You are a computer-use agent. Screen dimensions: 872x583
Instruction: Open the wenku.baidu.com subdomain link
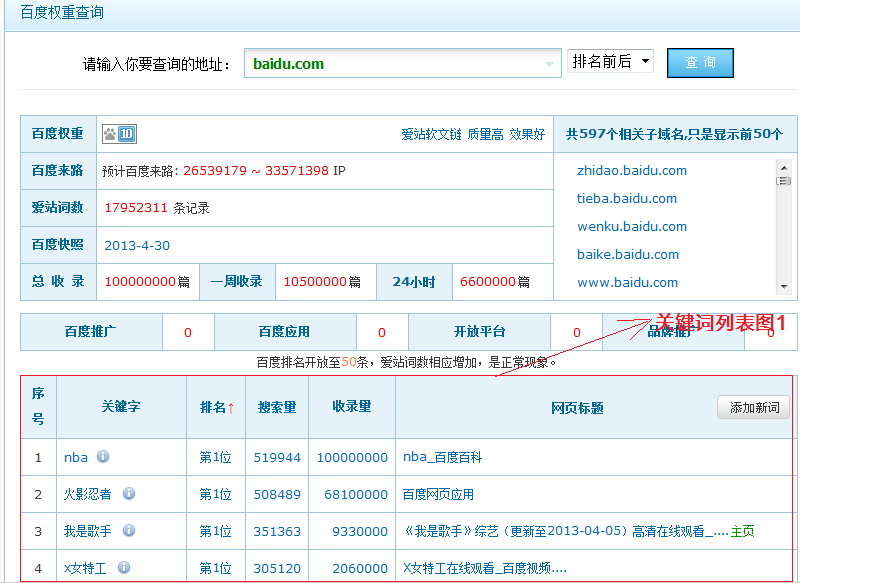point(632,227)
